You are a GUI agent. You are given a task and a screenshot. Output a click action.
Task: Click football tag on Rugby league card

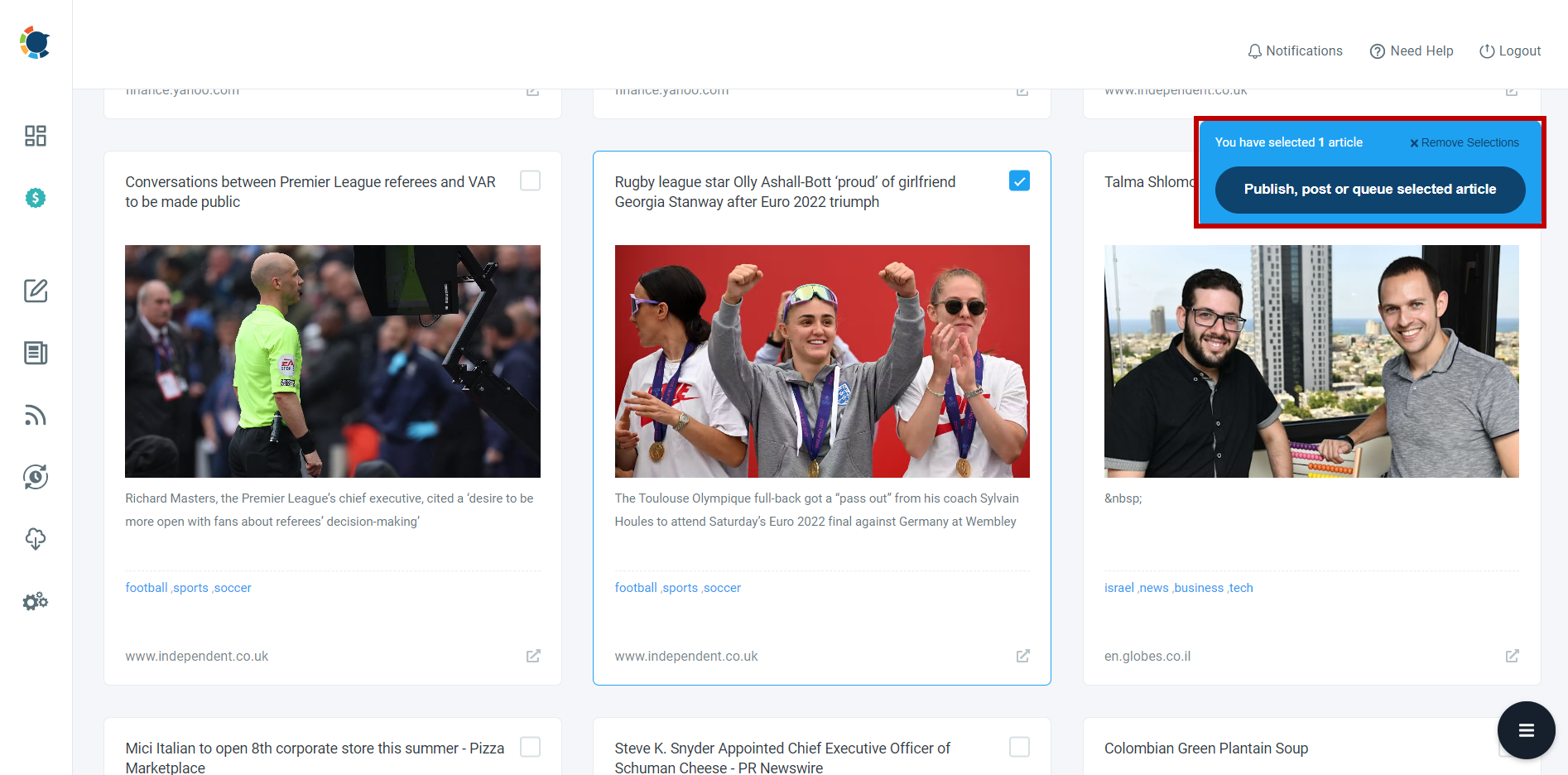636,588
